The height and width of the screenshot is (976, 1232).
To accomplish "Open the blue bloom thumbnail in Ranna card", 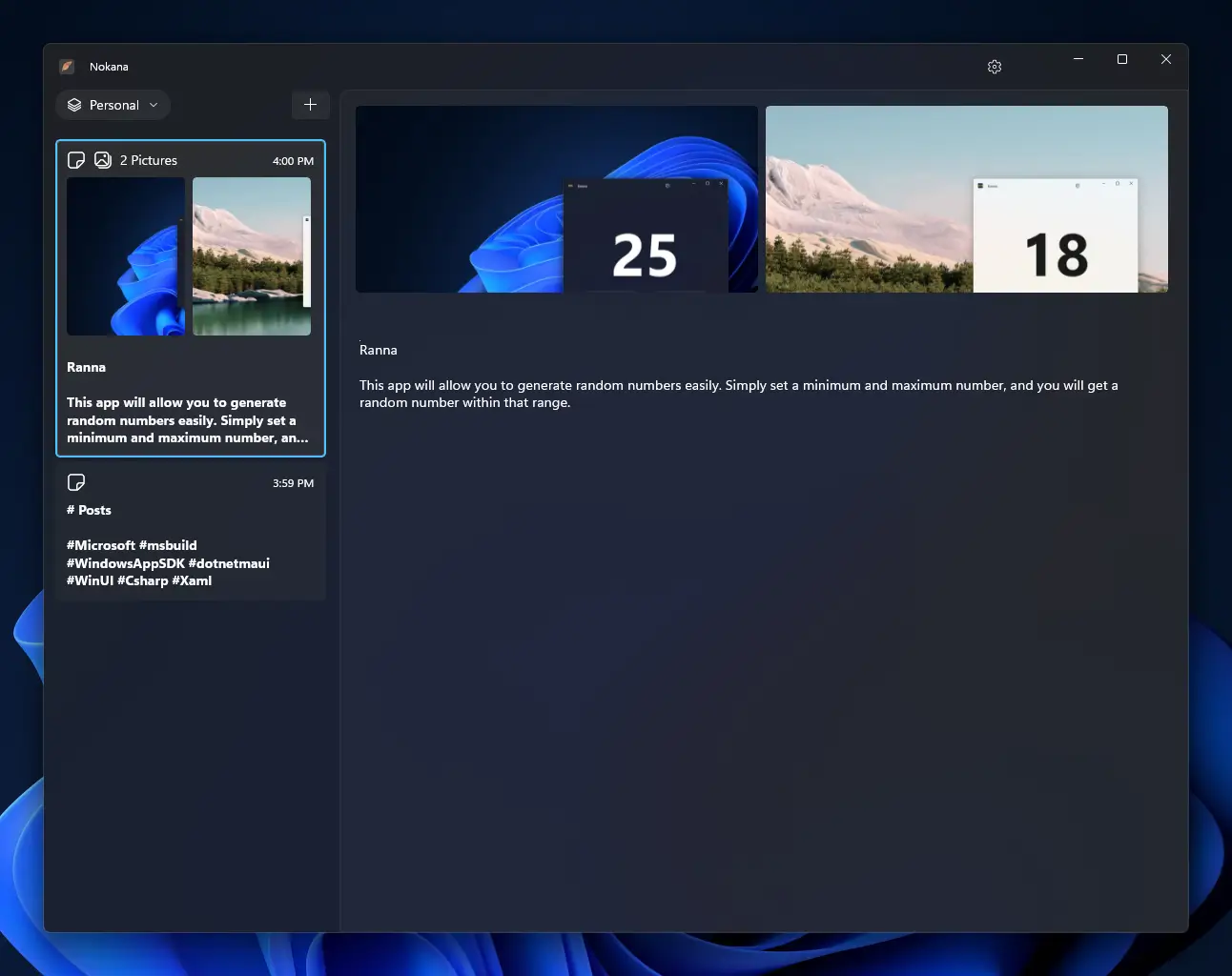I will click(x=126, y=256).
